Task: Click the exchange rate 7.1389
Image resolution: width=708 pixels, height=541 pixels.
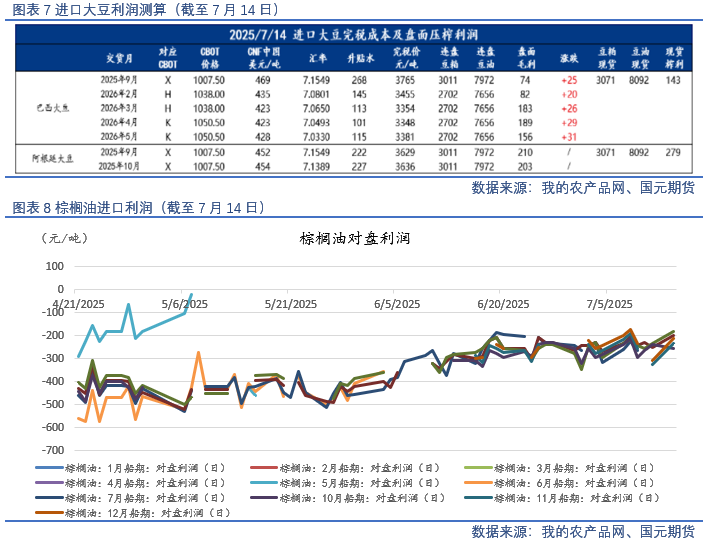Action: (316, 167)
